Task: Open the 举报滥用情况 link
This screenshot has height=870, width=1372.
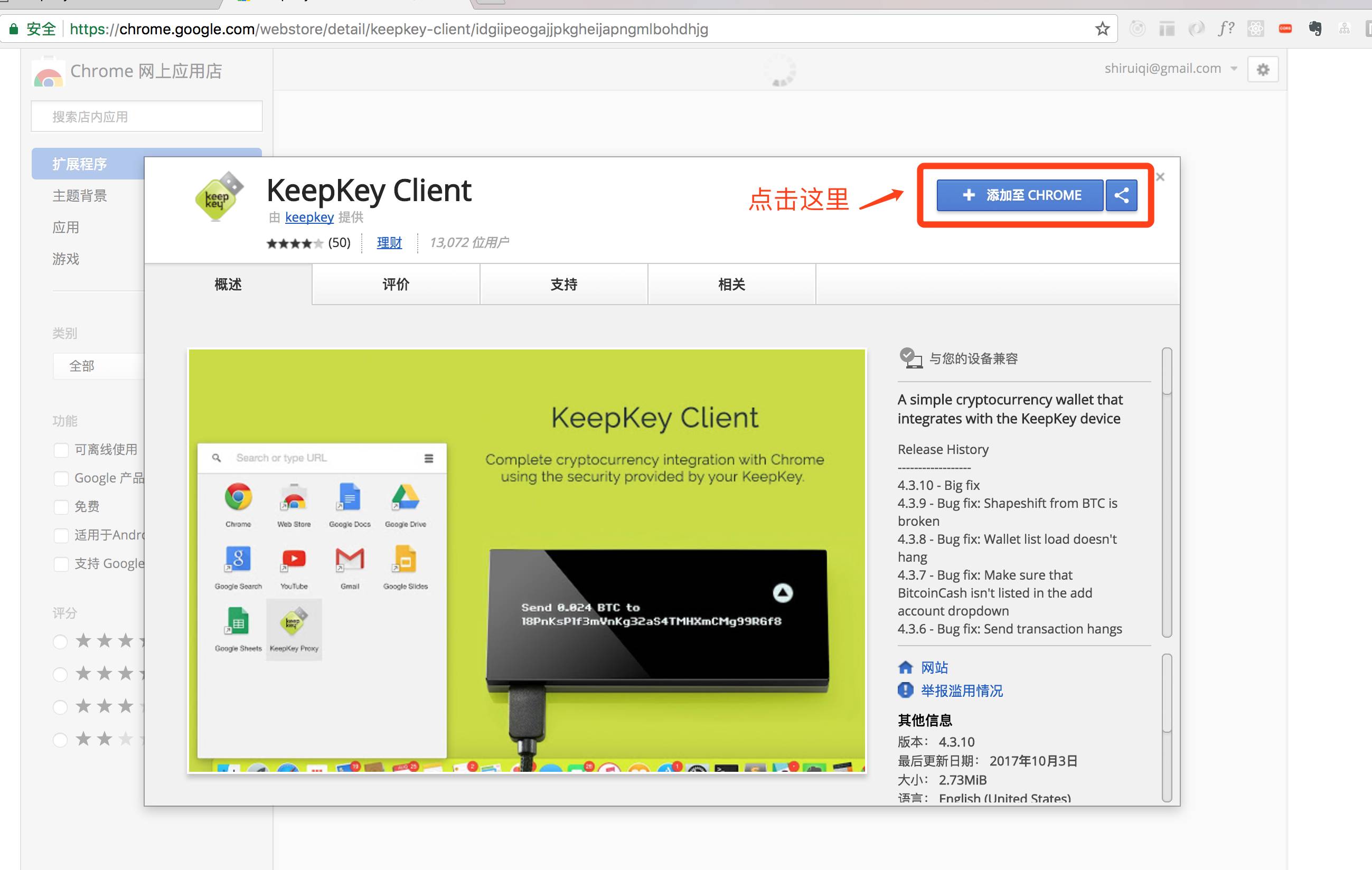Action: [x=961, y=691]
